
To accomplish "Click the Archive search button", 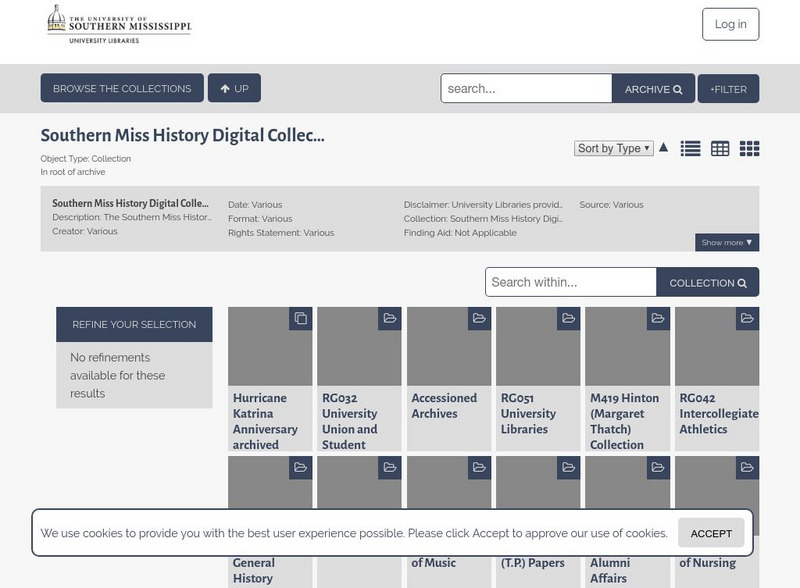I will tap(653, 89).
